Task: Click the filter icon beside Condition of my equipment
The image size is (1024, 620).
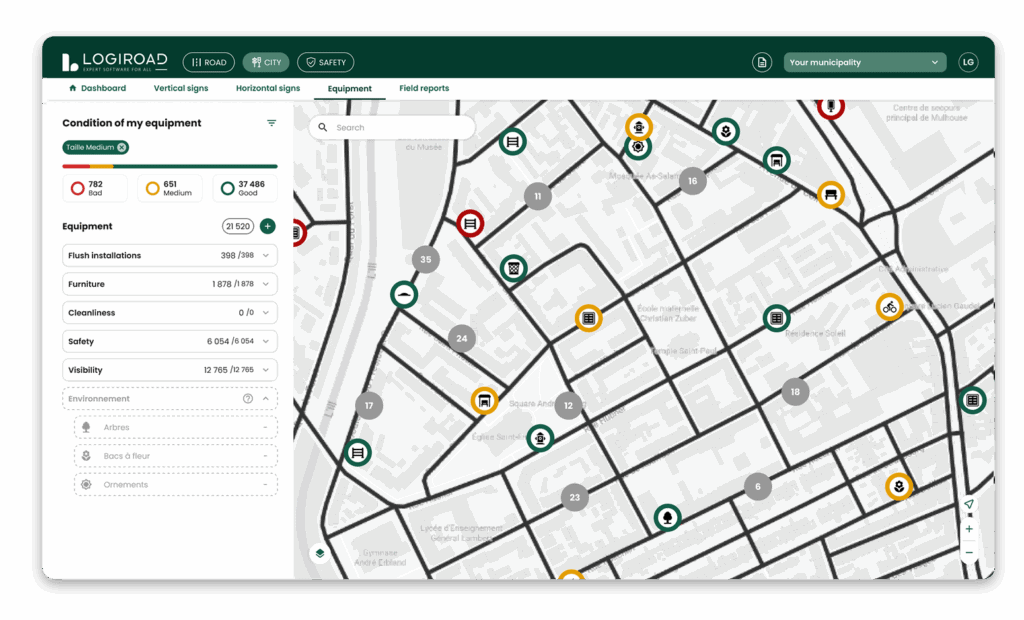Action: click(x=271, y=123)
